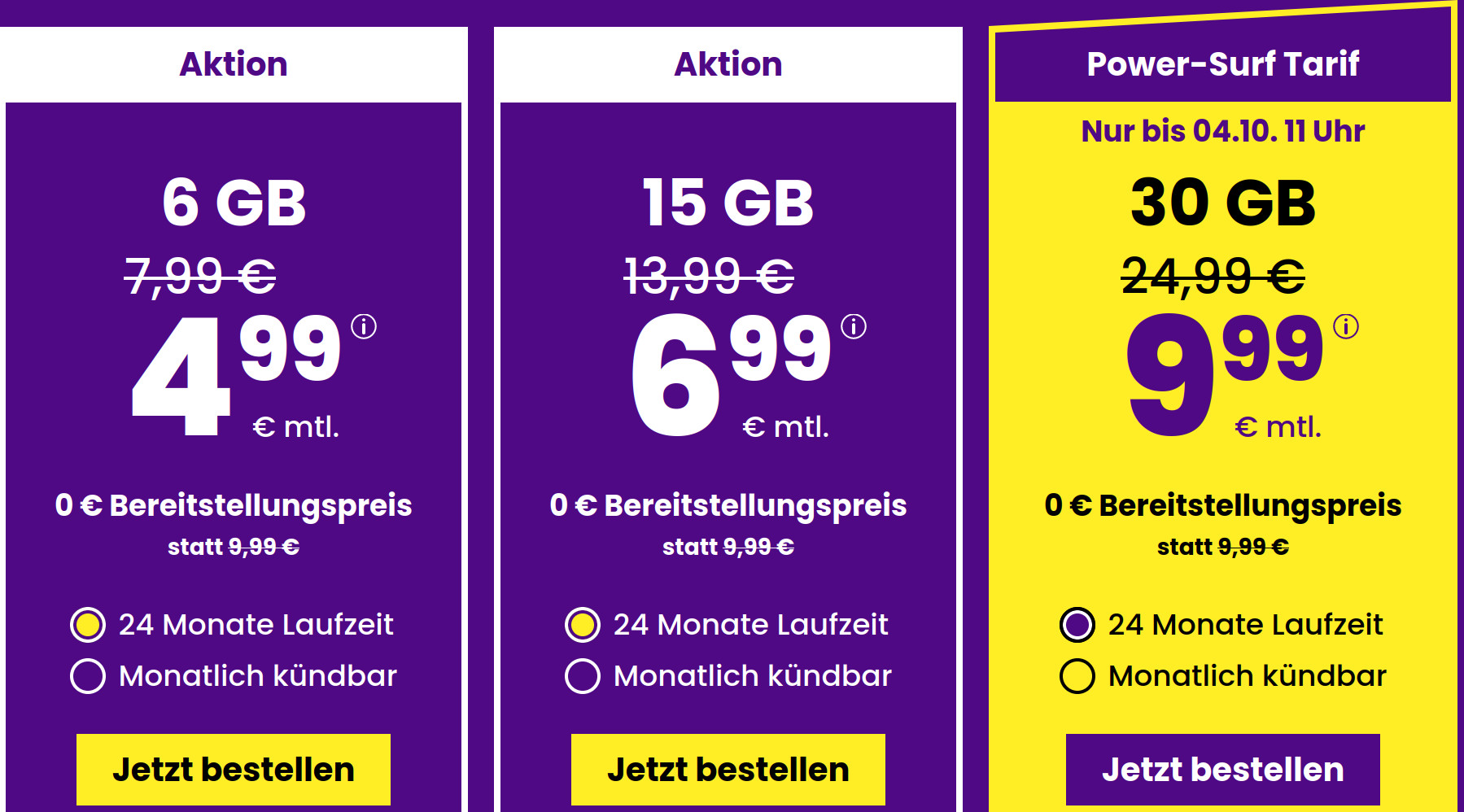Click Jetzt bestellen on the 6 GB card
This screenshot has height=812, width=1464.
tap(233, 768)
